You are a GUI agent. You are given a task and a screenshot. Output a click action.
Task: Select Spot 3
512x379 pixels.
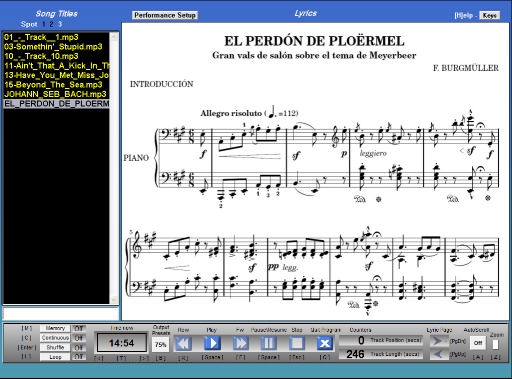click(60, 24)
